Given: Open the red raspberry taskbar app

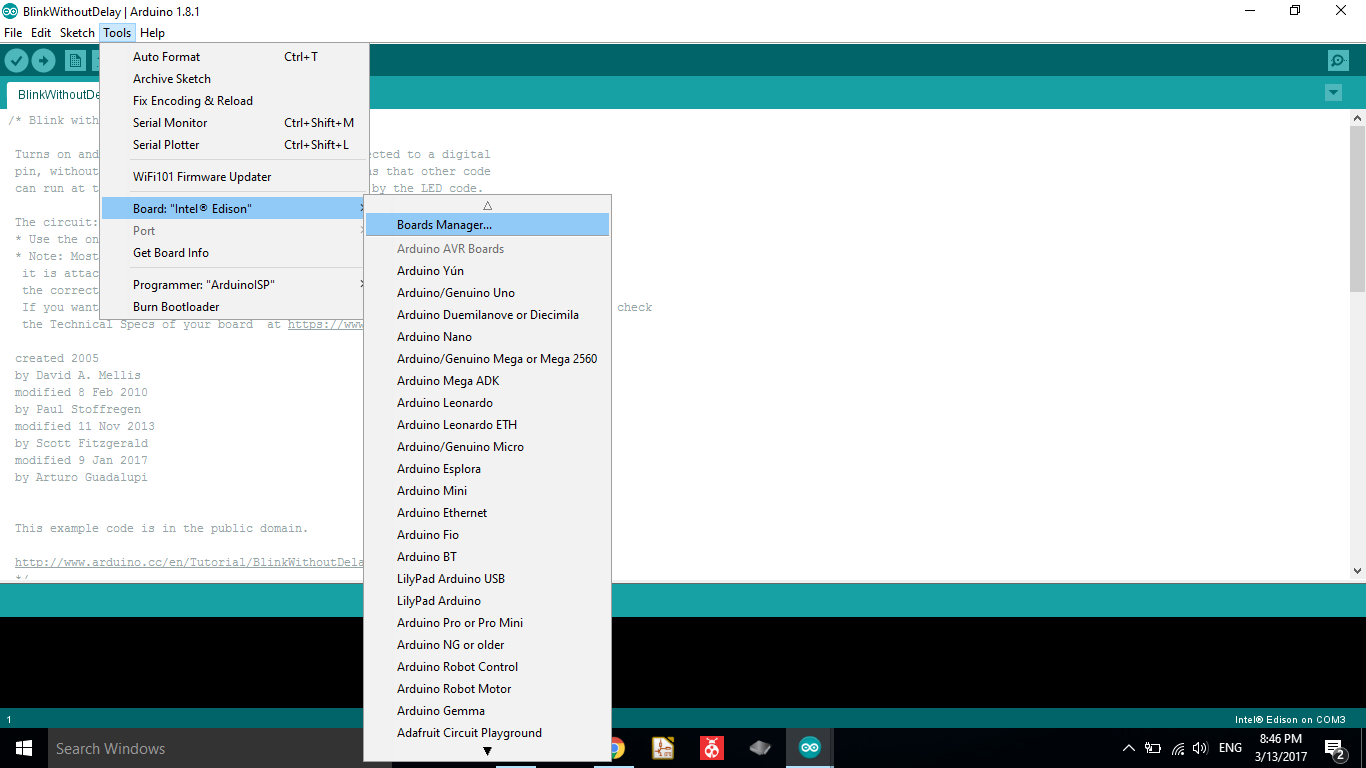Looking at the screenshot, I should click(x=711, y=748).
